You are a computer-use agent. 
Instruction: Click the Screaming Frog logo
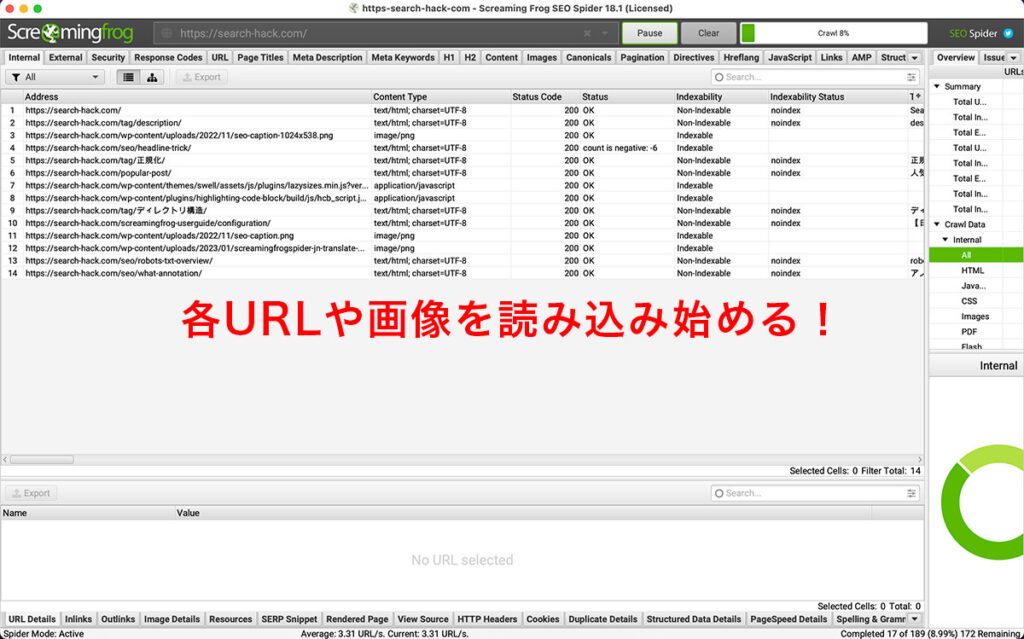click(70, 33)
